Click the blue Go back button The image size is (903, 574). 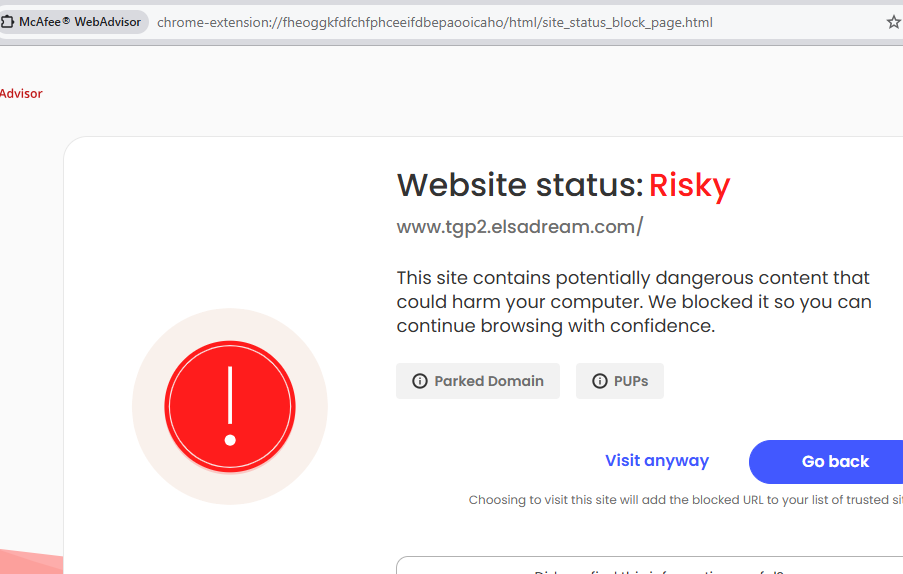(826, 462)
